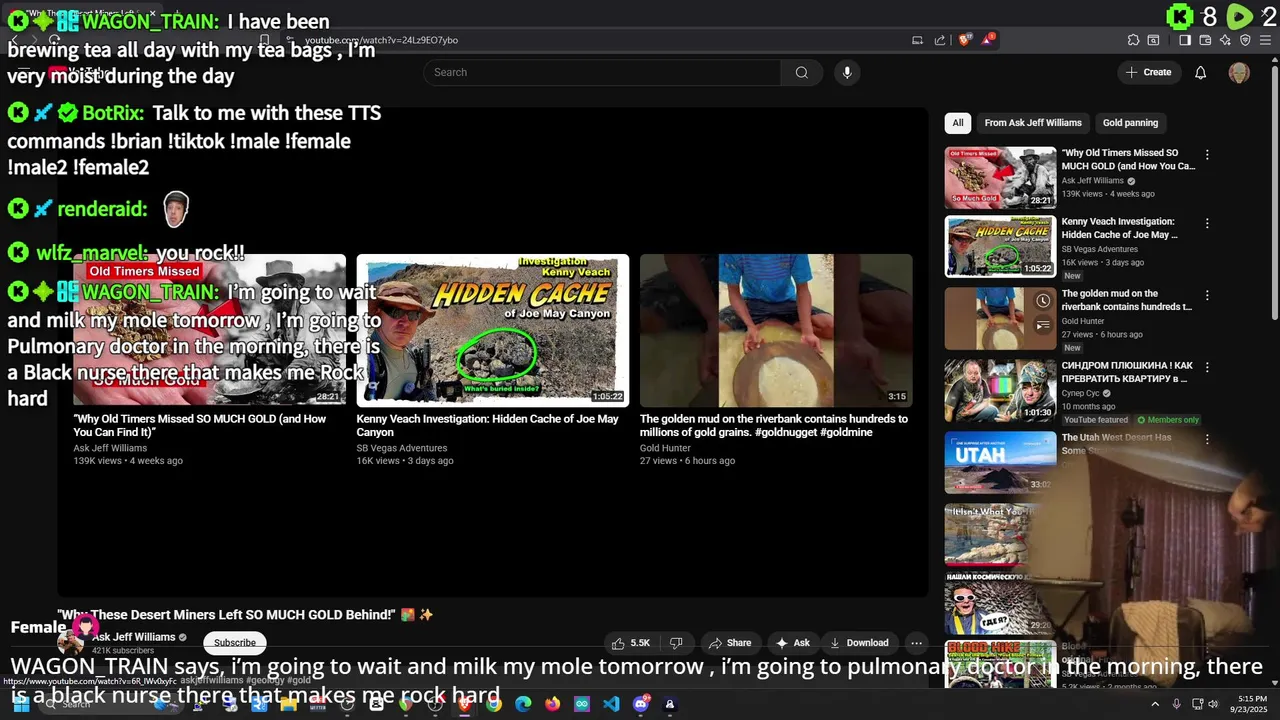
Task: Click end-screen title Why Old Timers Missed SO MUCH GOLD
Action: point(200,425)
